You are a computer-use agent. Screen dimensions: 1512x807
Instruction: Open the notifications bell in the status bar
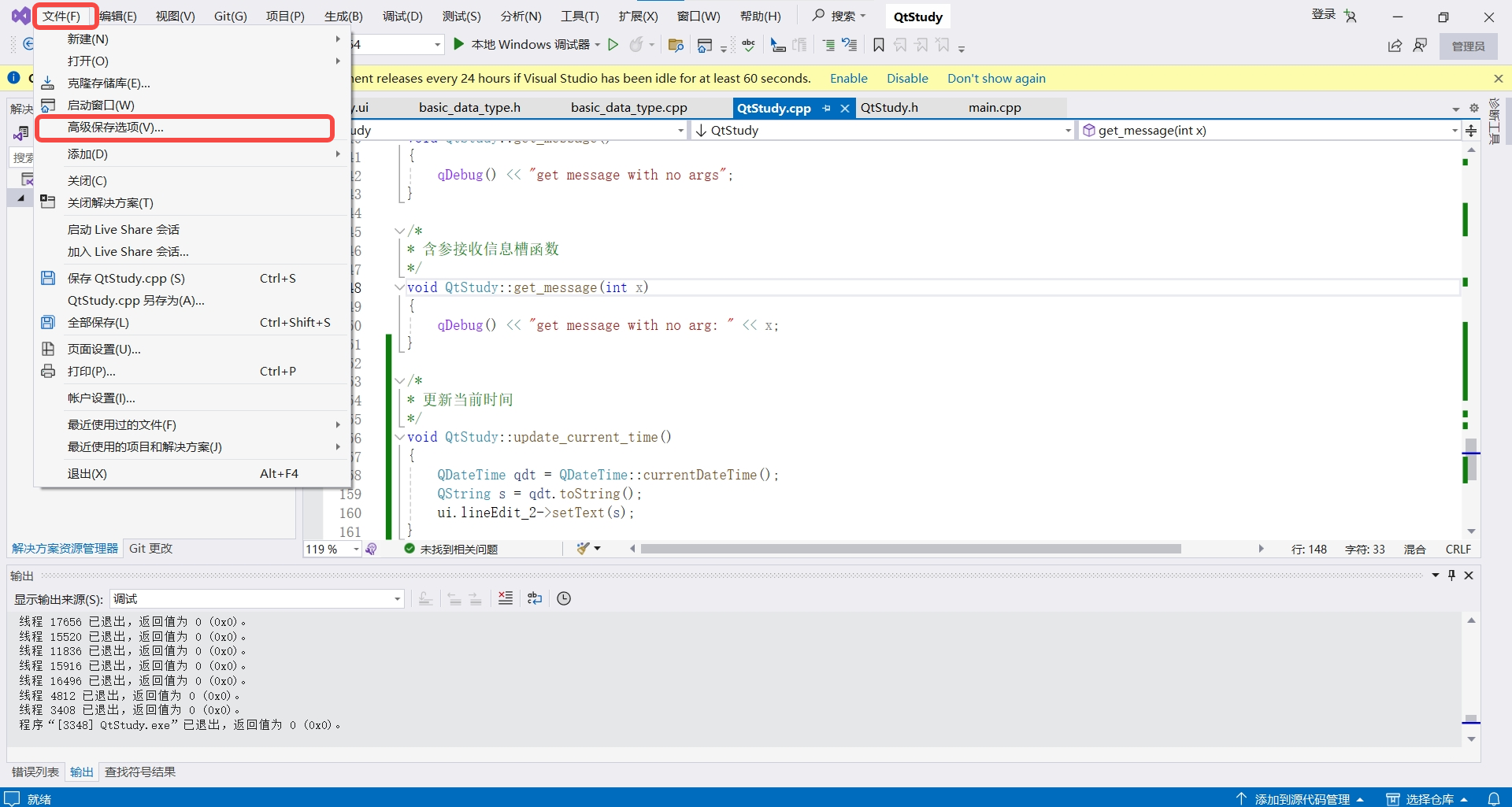(1493, 798)
